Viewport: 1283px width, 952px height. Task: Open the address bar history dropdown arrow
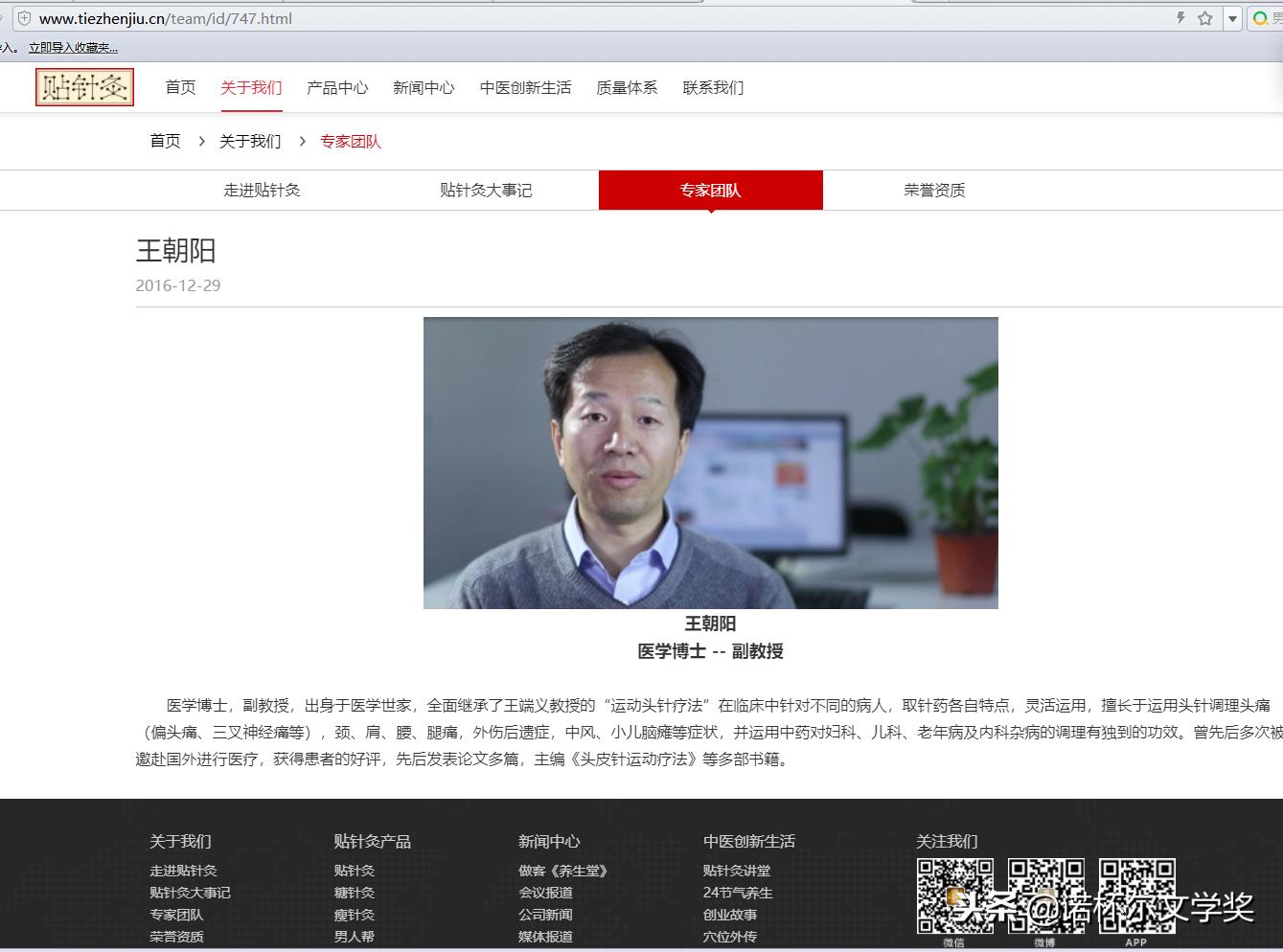click(x=1232, y=17)
